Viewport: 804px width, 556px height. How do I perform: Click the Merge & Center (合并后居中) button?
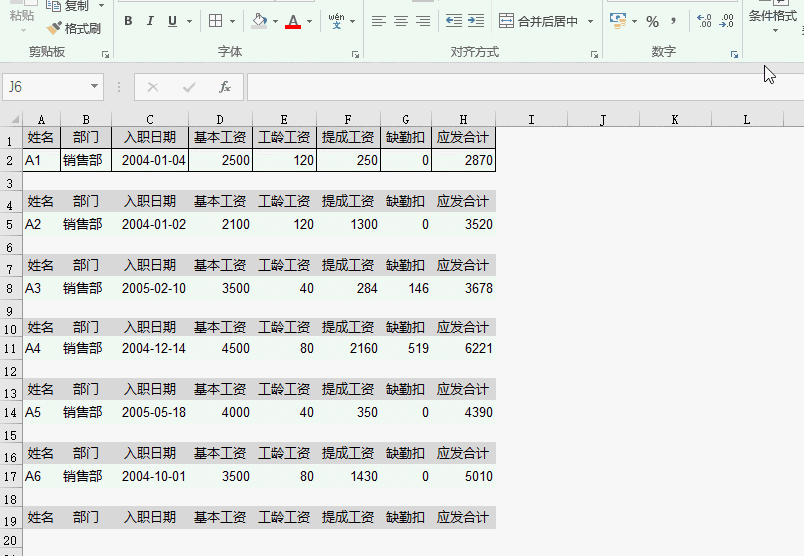(540, 21)
